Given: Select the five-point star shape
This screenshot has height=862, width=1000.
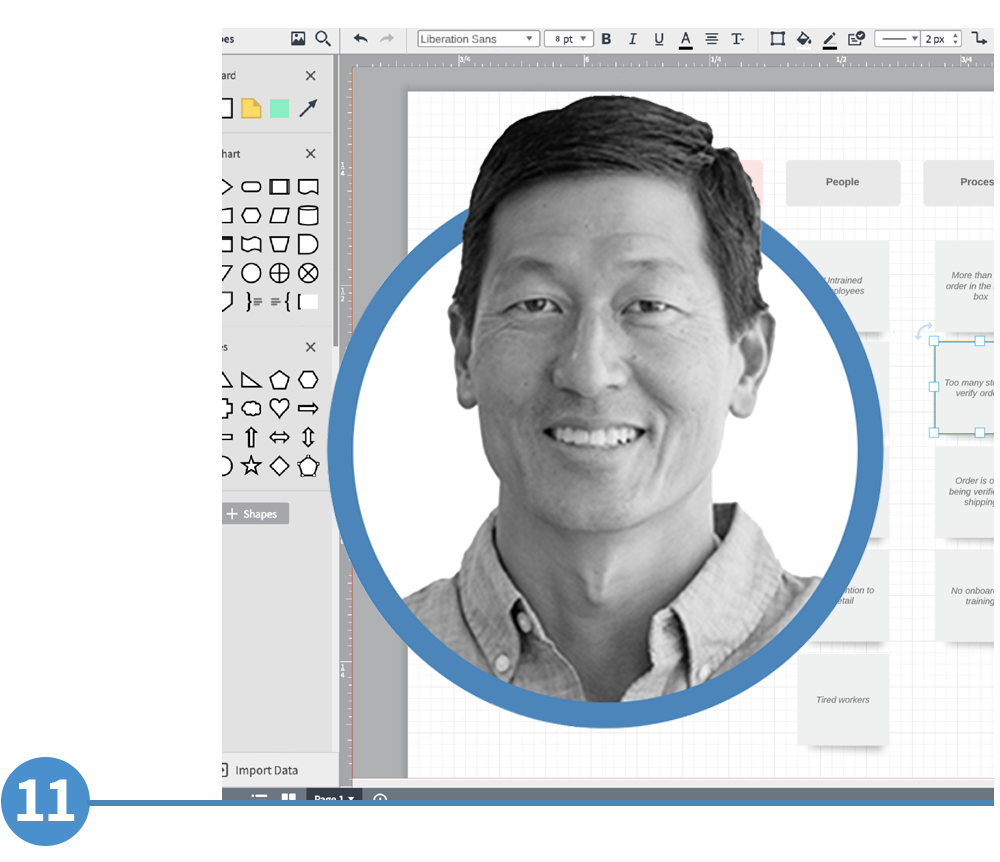Looking at the screenshot, I should pyautogui.click(x=251, y=465).
